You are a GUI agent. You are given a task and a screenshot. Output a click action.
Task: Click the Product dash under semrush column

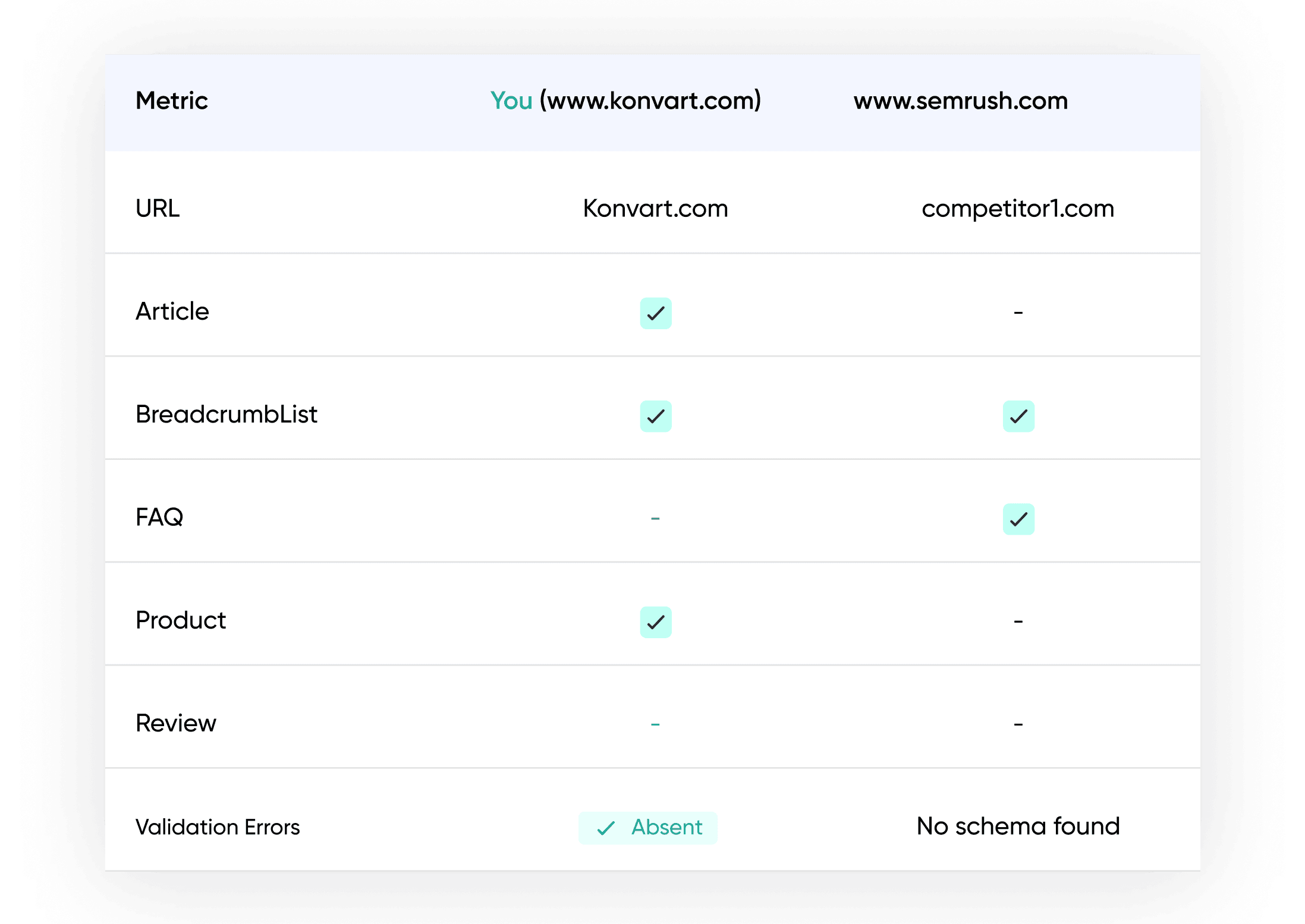click(x=1018, y=622)
